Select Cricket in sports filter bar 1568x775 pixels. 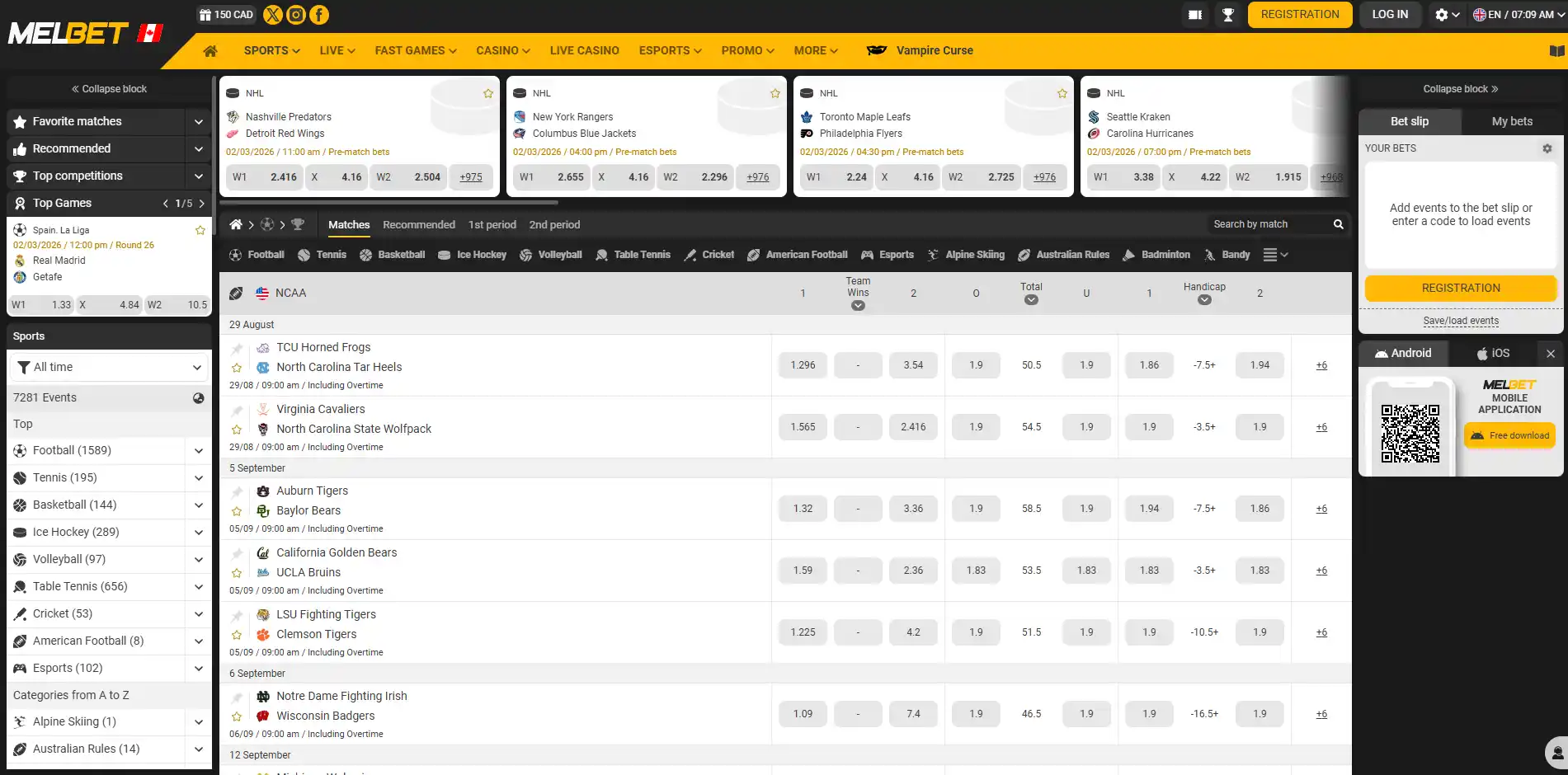coord(709,255)
